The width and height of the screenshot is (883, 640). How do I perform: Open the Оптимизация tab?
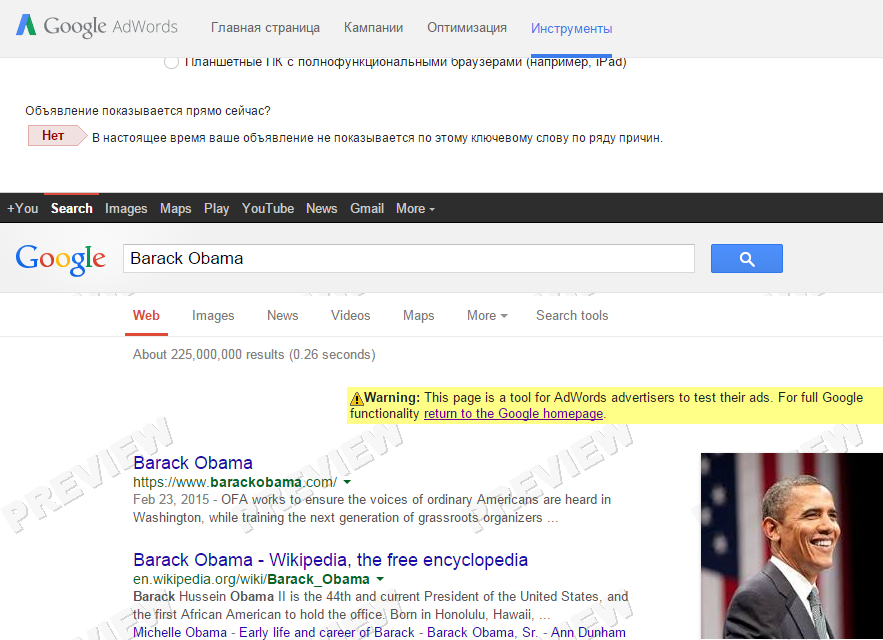pos(467,28)
